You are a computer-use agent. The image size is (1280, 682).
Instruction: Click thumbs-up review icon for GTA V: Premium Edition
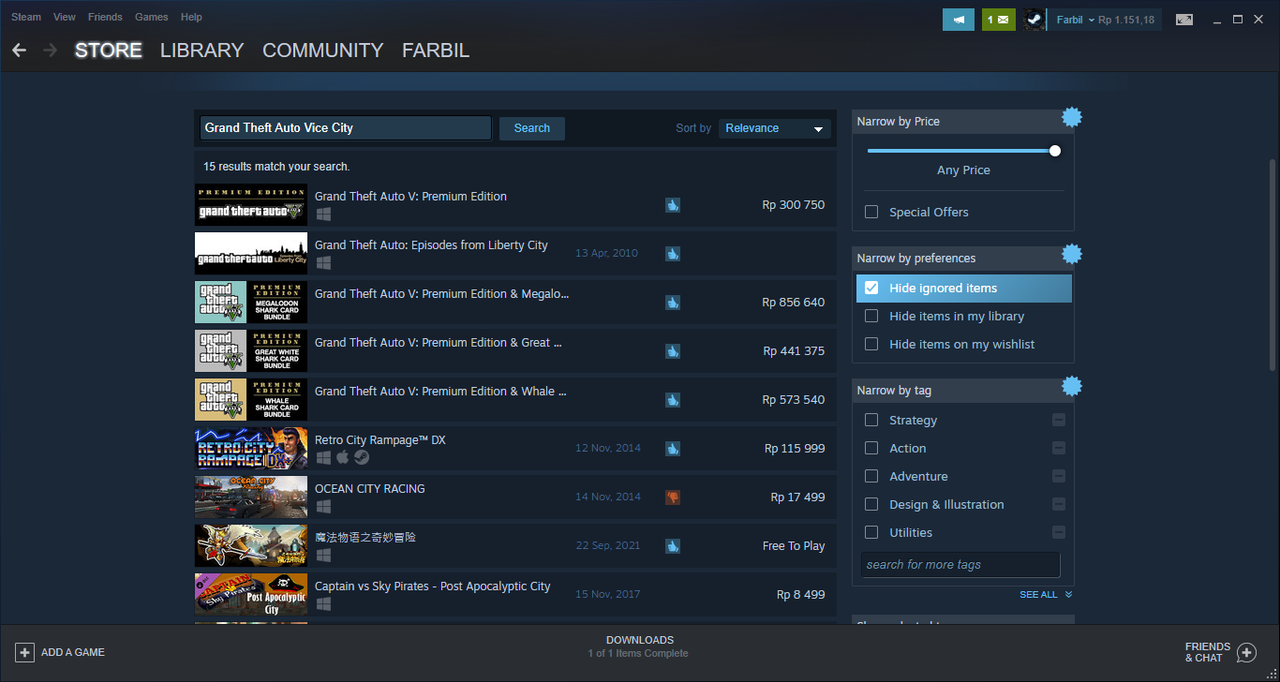[x=673, y=205]
